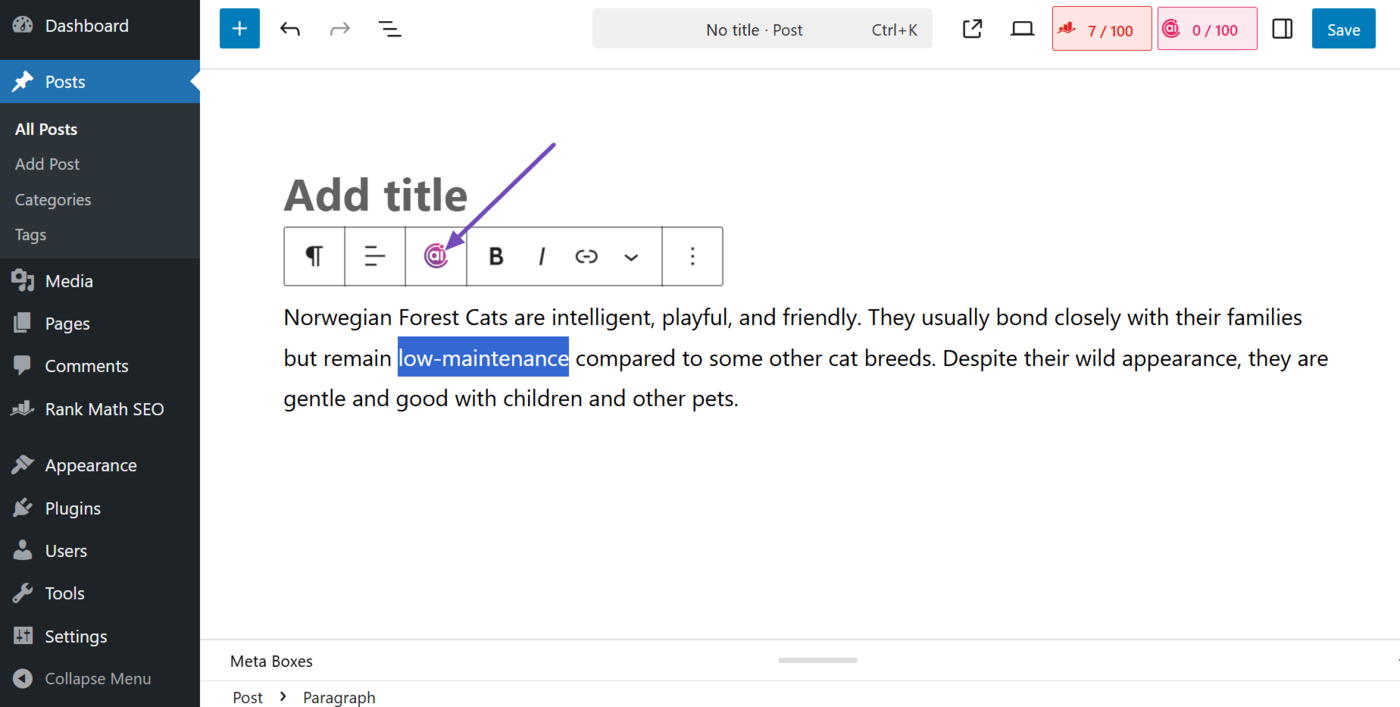The width and height of the screenshot is (1400, 707).
Task: Open block options three-dot menu
Action: pyautogui.click(x=692, y=256)
